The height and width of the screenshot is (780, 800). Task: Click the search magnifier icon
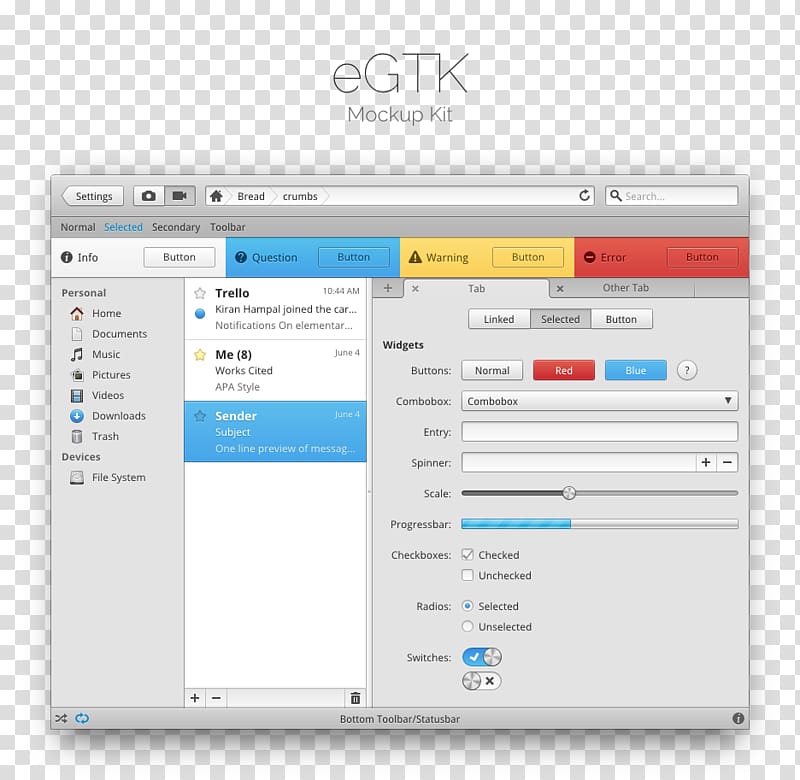click(x=616, y=196)
